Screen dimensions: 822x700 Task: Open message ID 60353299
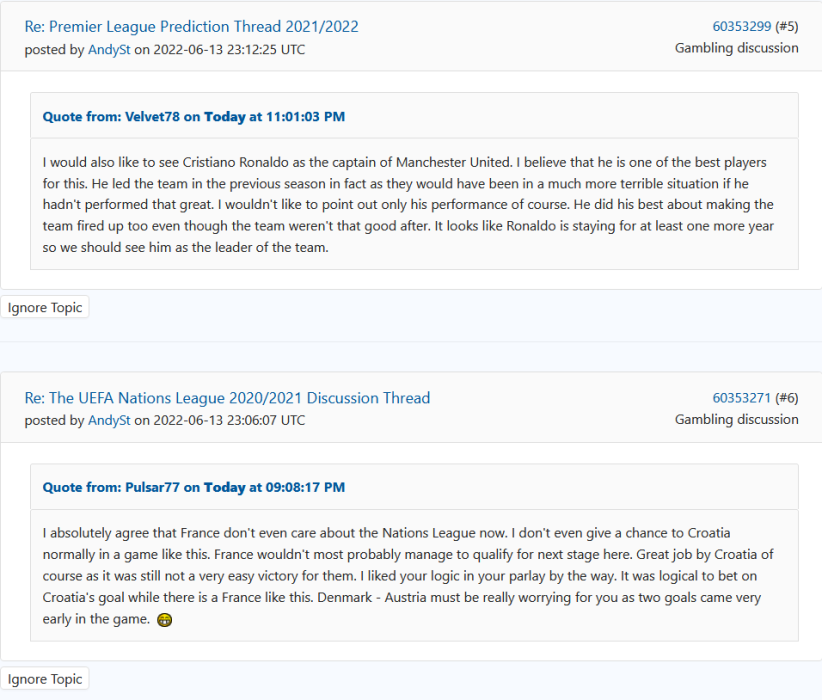tap(742, 27)
